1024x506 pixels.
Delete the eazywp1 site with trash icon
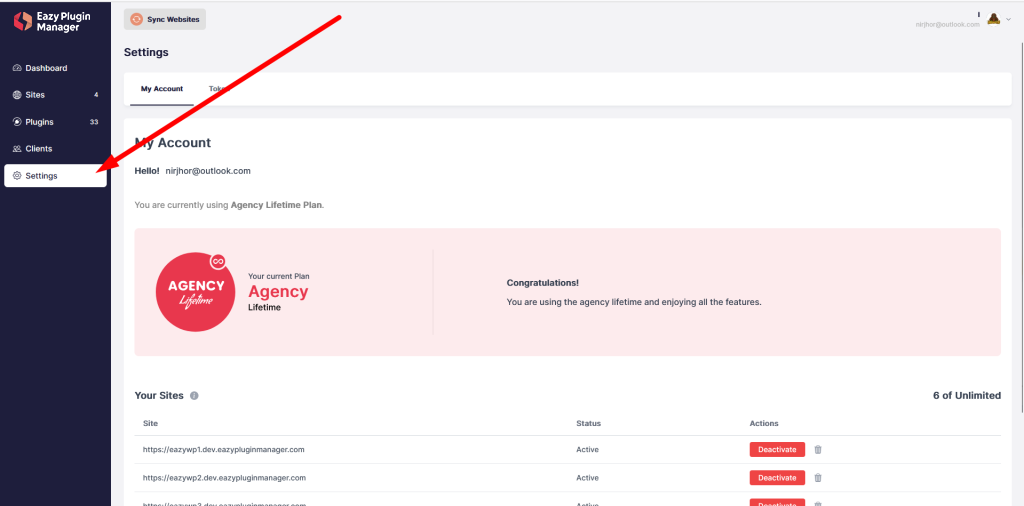[x=818, y=449]
